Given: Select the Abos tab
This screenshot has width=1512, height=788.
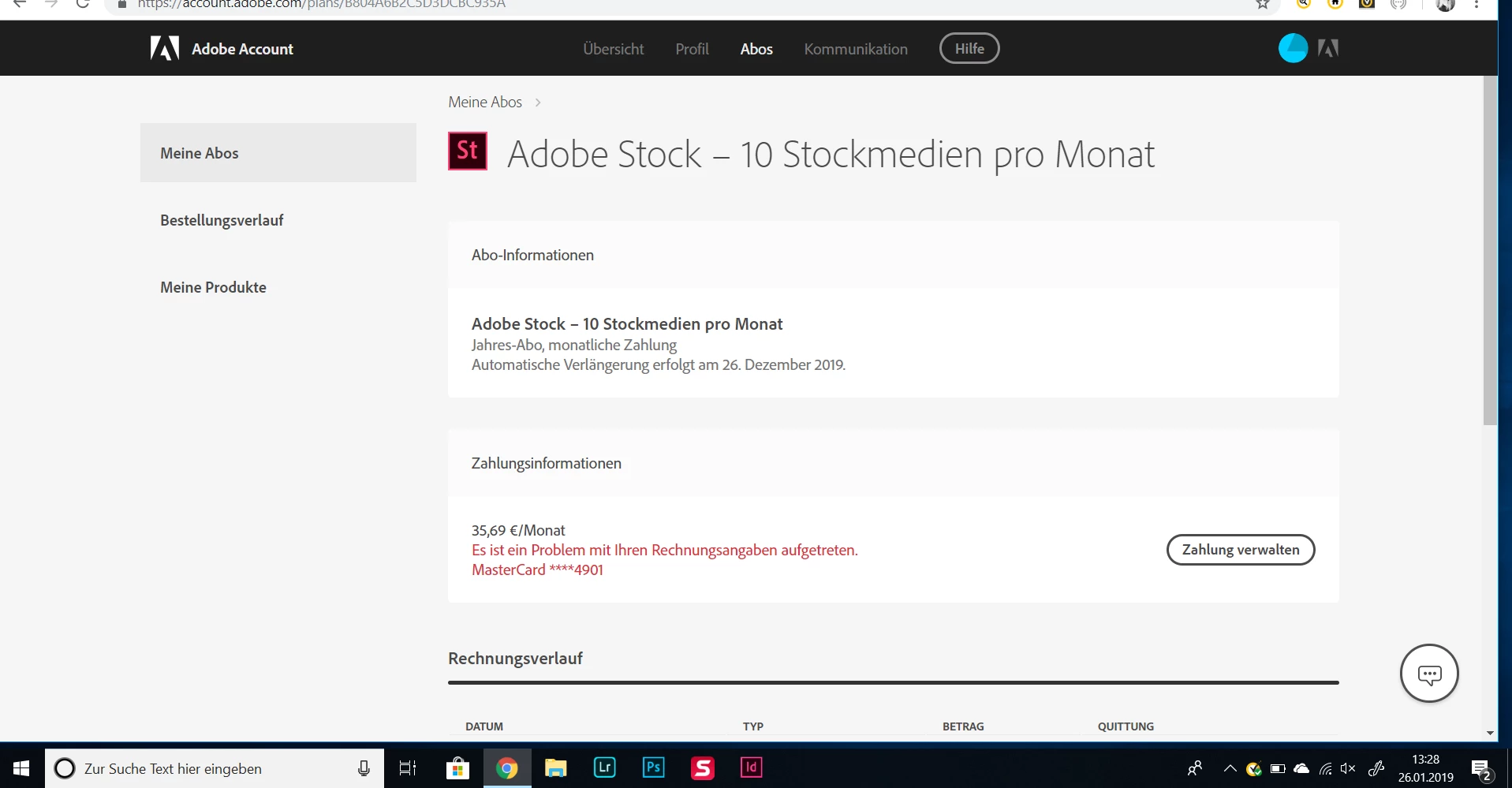Looking at the screenshot, I should [756, 49].
